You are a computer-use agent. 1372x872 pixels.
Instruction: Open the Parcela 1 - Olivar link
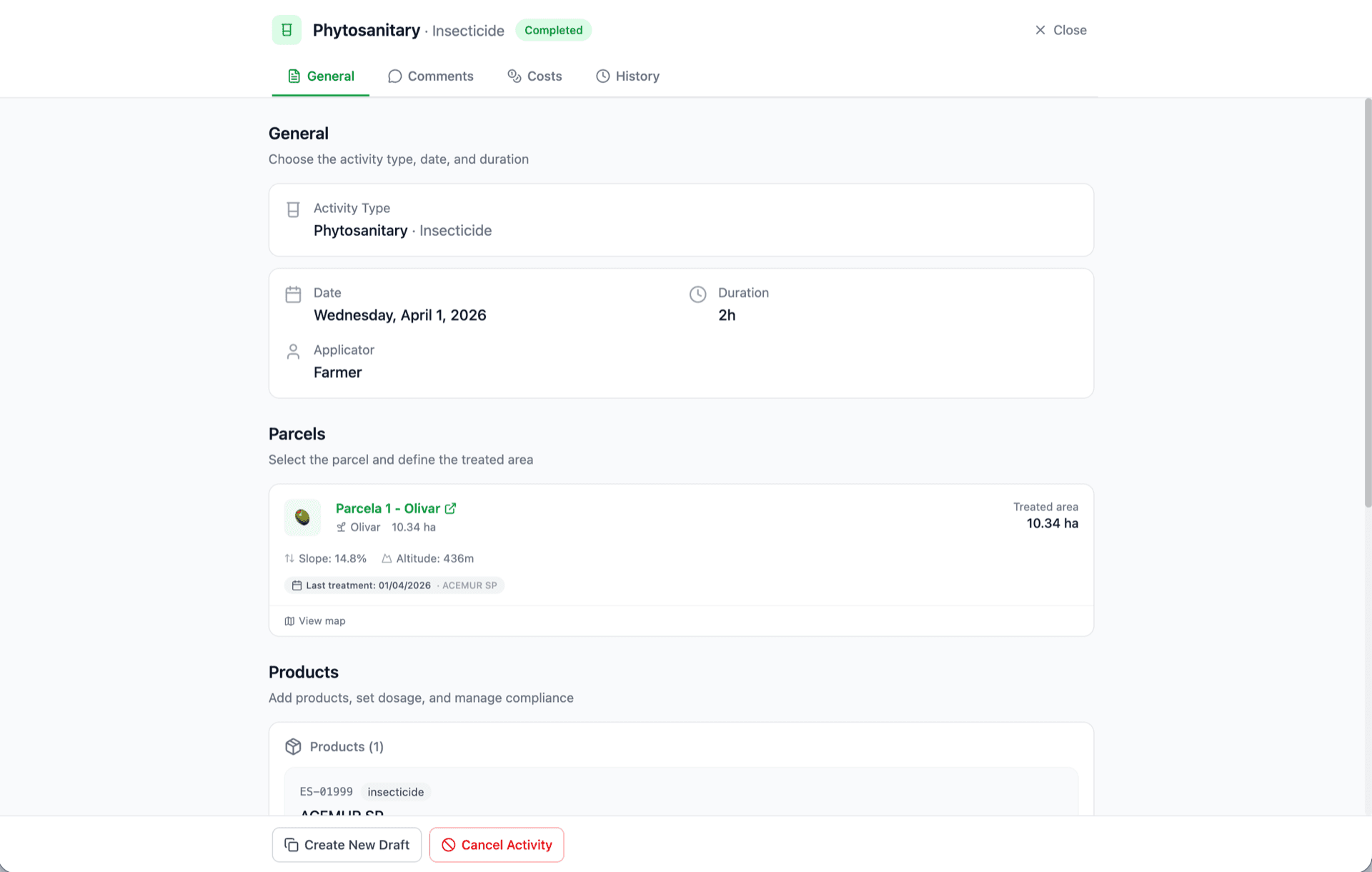[x=387, y=508]
